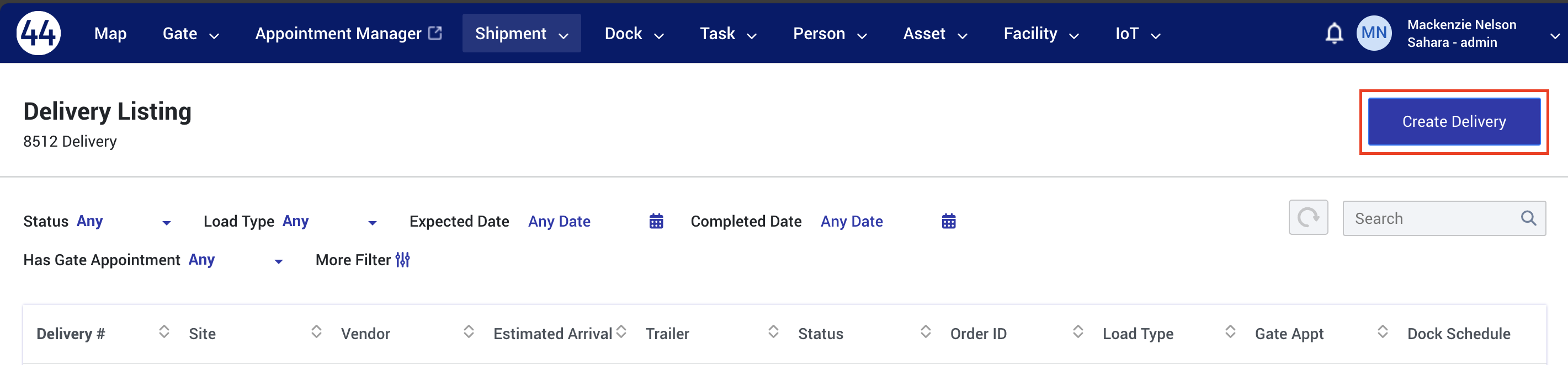Open the Completed Date calendar picker

pos(948,222)
